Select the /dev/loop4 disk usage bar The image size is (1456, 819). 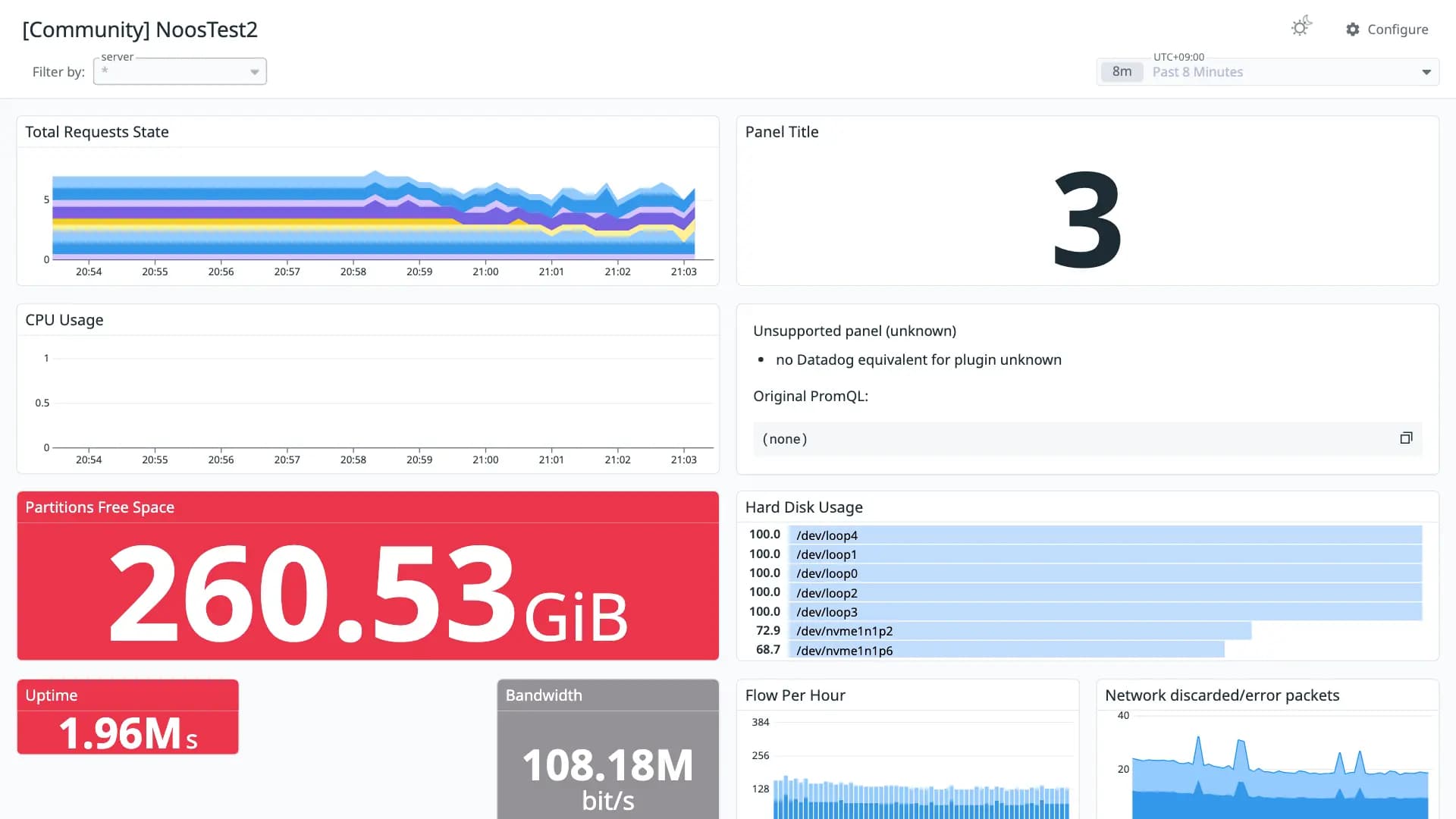click(1105, 535)
